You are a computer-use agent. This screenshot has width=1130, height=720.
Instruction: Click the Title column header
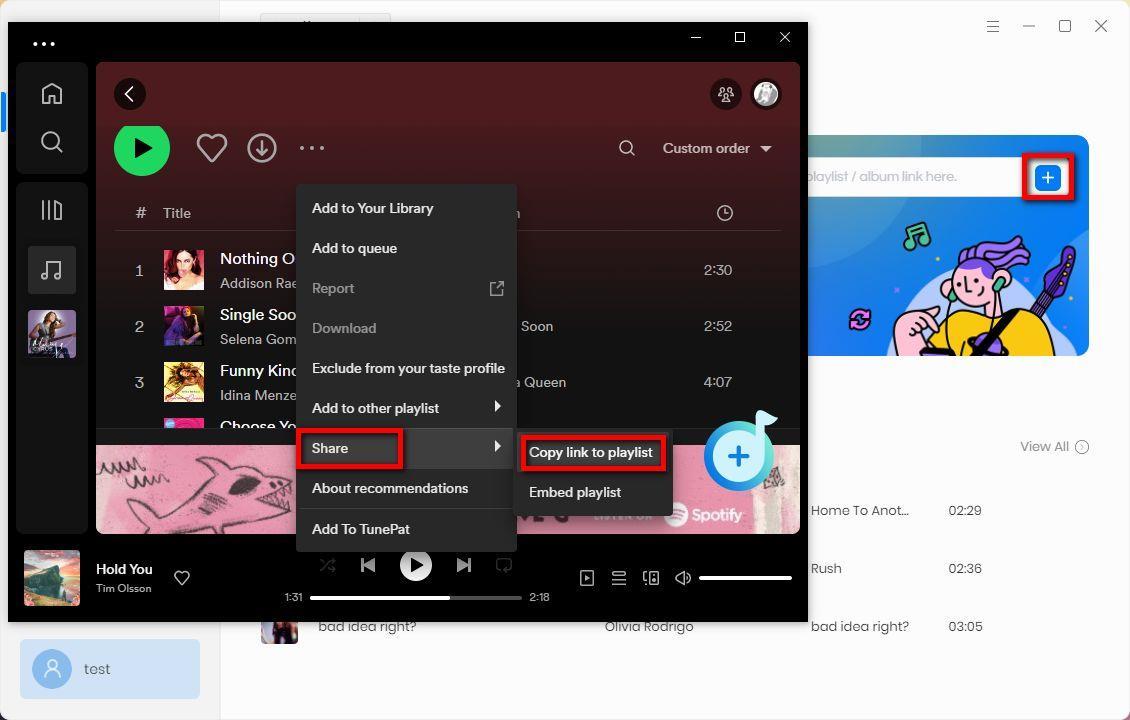[177, 213]
